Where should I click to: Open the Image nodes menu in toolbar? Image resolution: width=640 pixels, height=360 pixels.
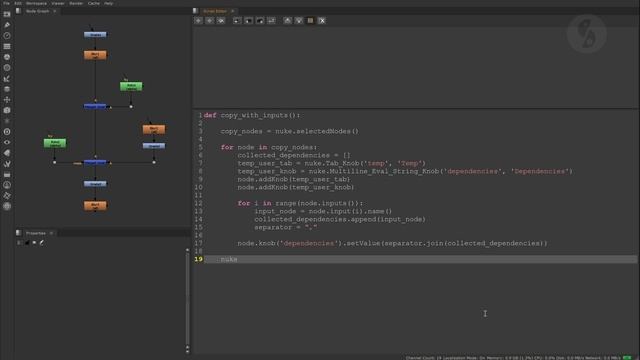[7, 14]
